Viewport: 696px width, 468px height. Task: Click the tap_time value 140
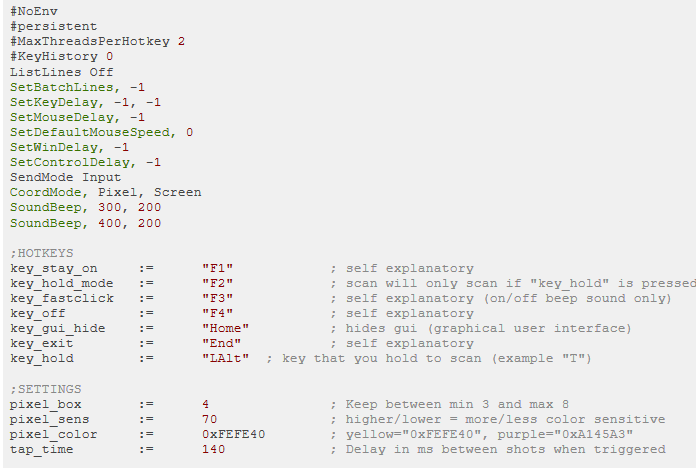coord(214,449)
